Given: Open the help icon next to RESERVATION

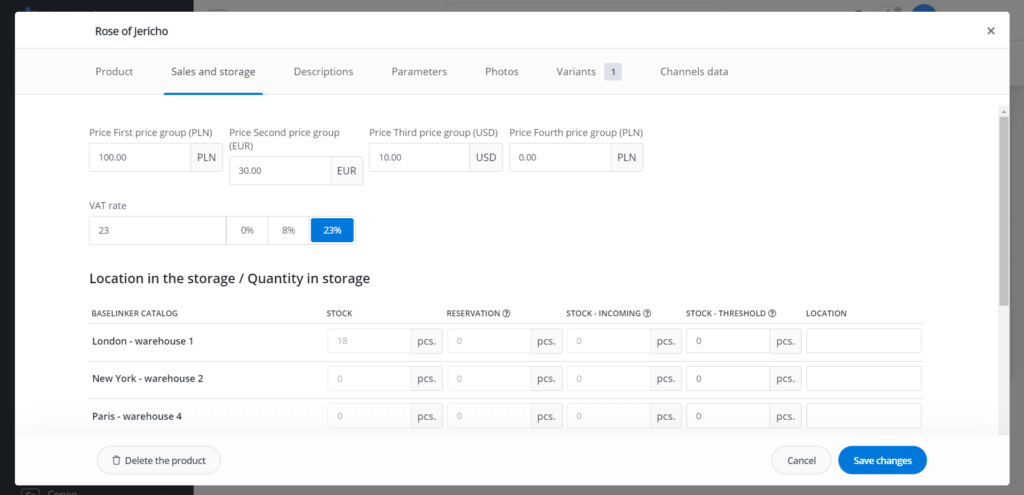Looking at the screenshot, I should click(x=506, y=313).
